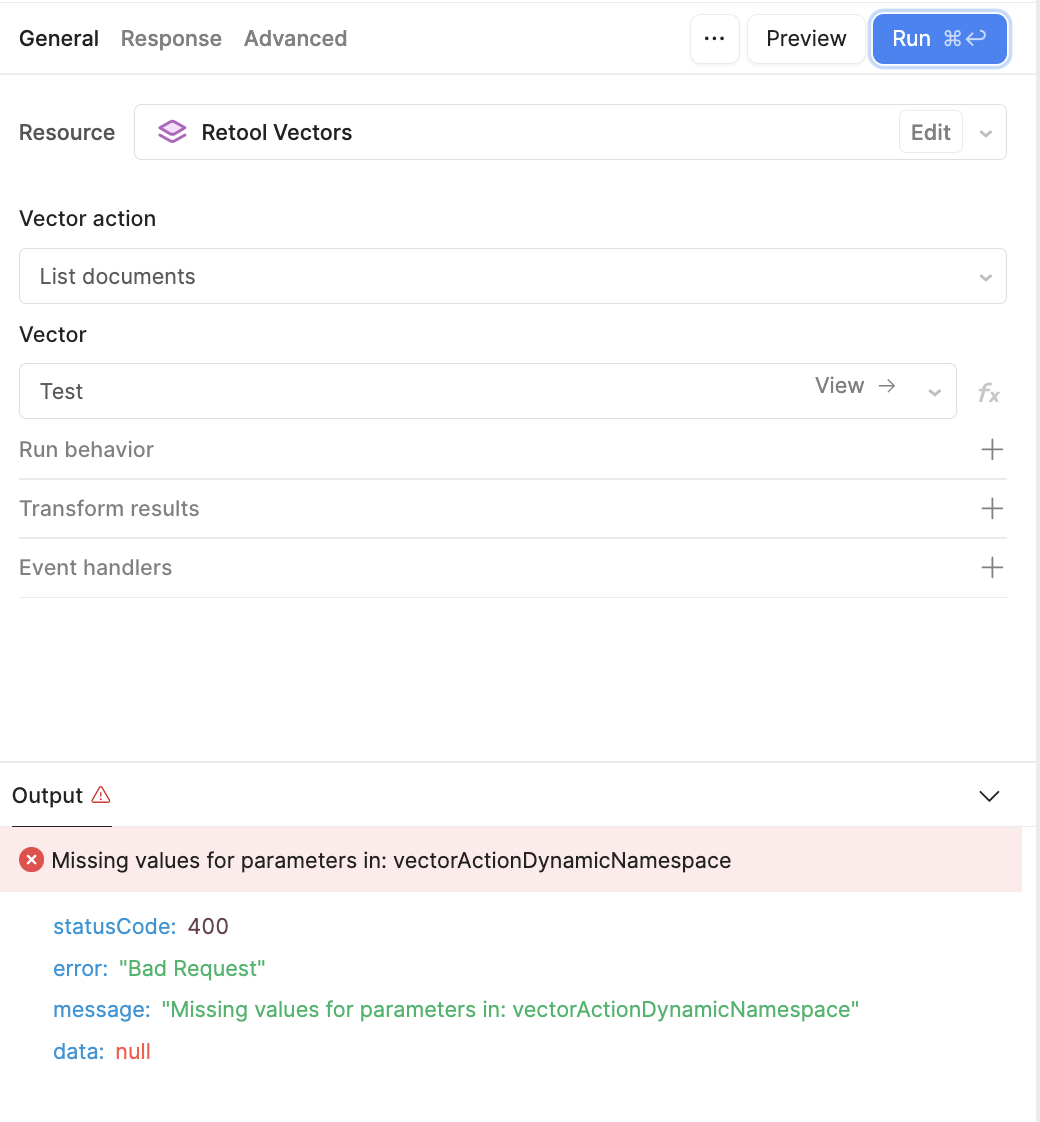Viewport: 1040px width, 1122px height.
Task: Select the General tab
Action: click(59, 39)
